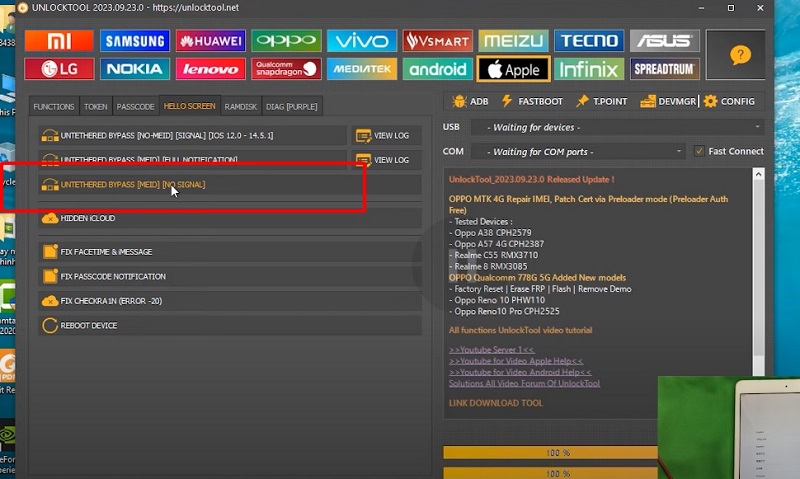Toggle the Fast Connect checkbox
Viewport: 800px width, 479px height.
coord(699,151)
